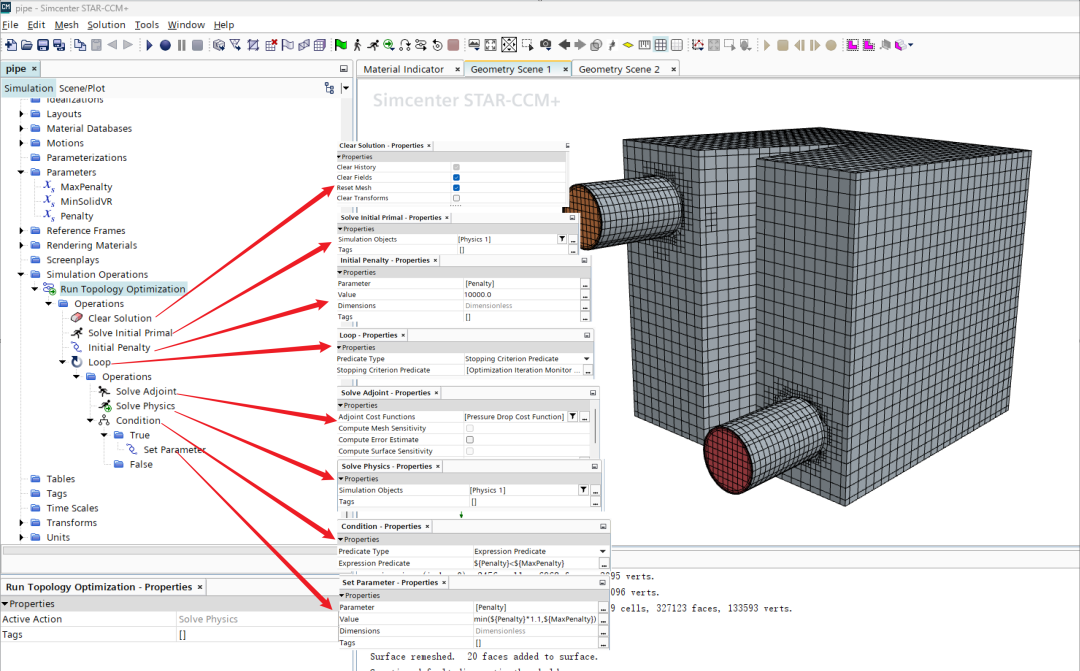Click the green flag Initialize Solution icon
The width and height of the screenshot is (1080, 671).
(341, 45)
